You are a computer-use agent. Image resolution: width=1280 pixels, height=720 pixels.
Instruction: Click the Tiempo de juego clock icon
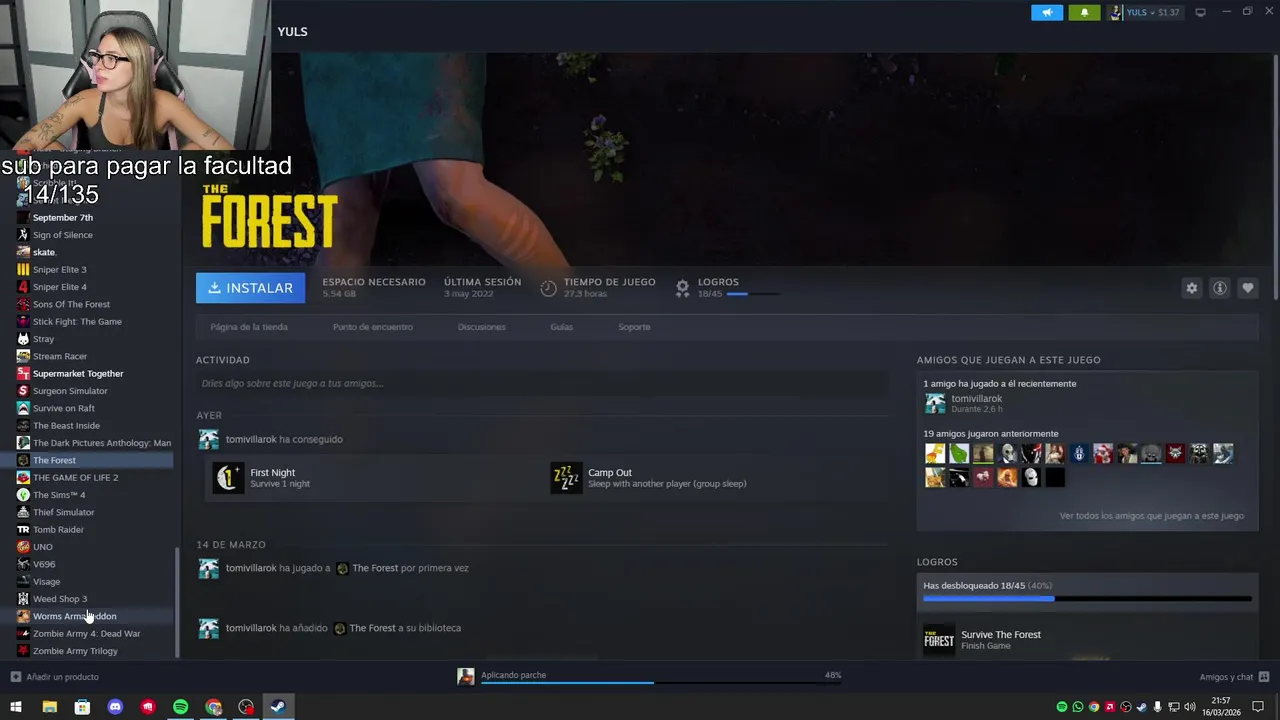pos(548,288)
